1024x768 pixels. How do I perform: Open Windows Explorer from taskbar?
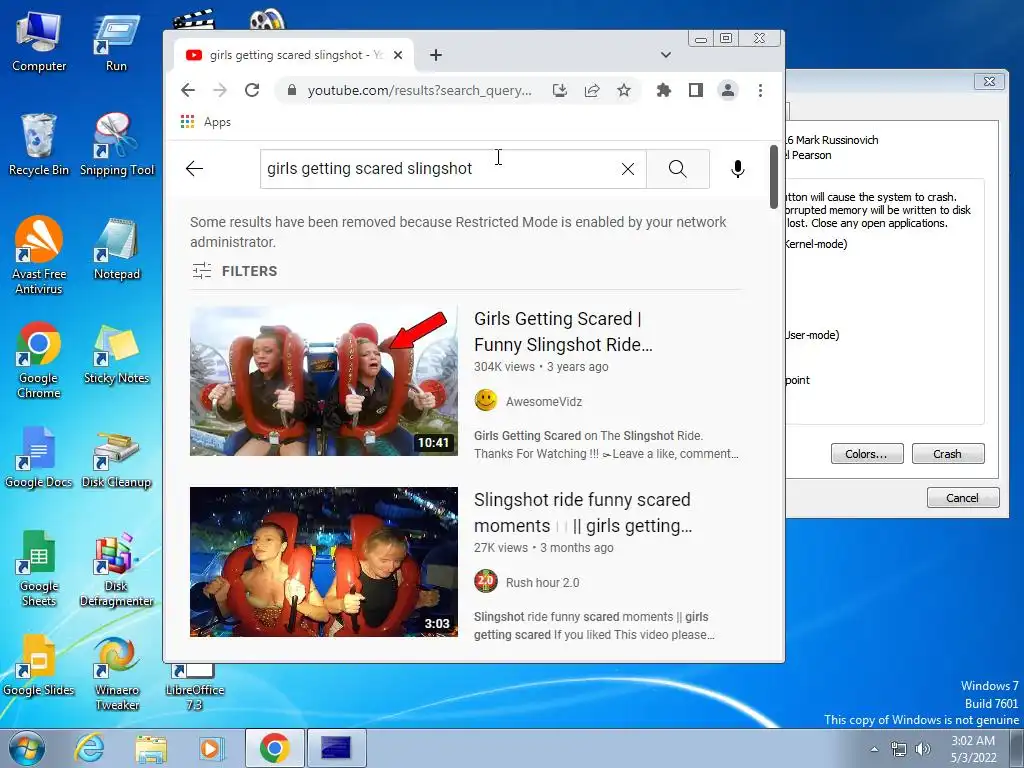tap(151, 748)
